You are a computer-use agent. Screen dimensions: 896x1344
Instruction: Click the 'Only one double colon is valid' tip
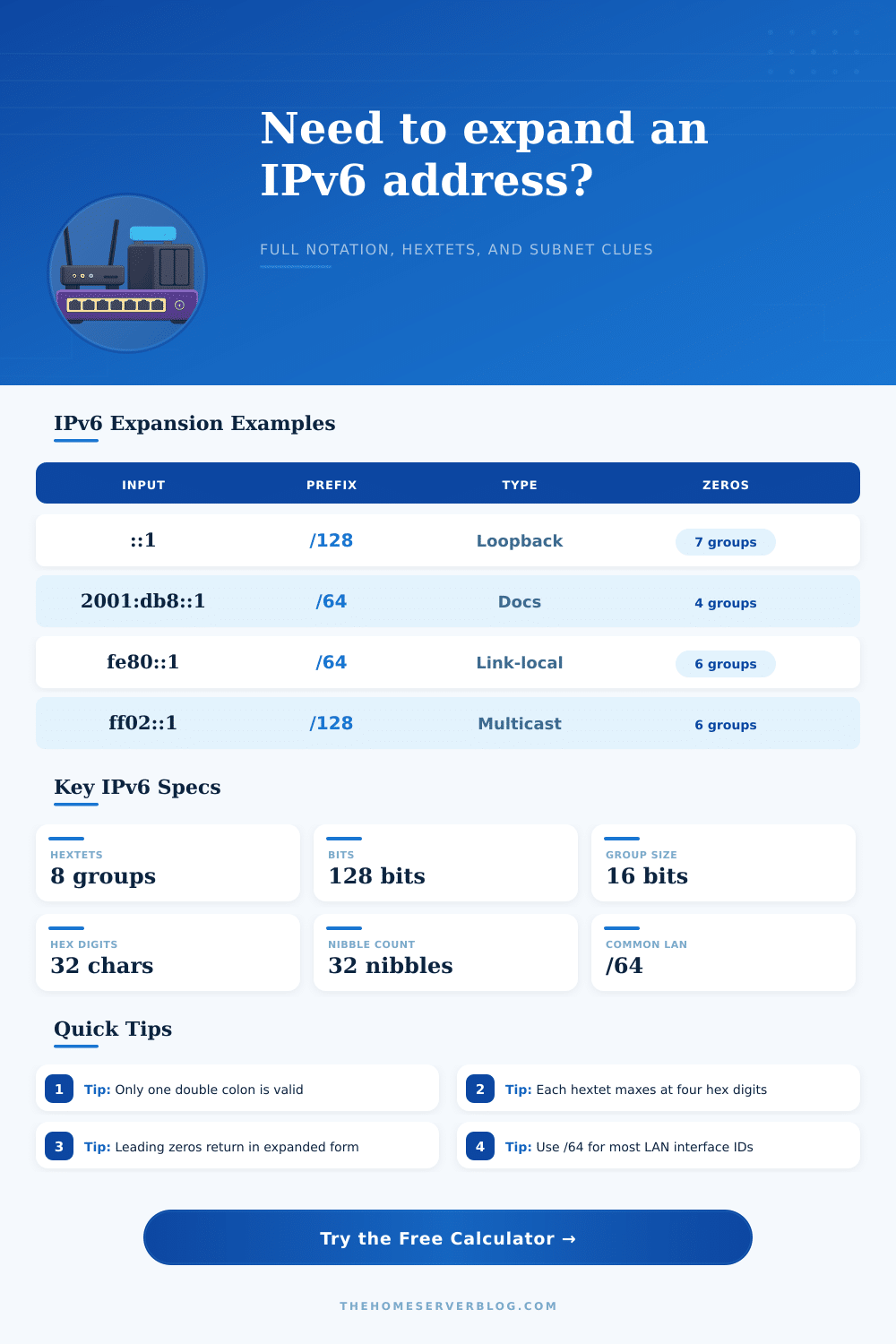click(x=237, y=1088)
